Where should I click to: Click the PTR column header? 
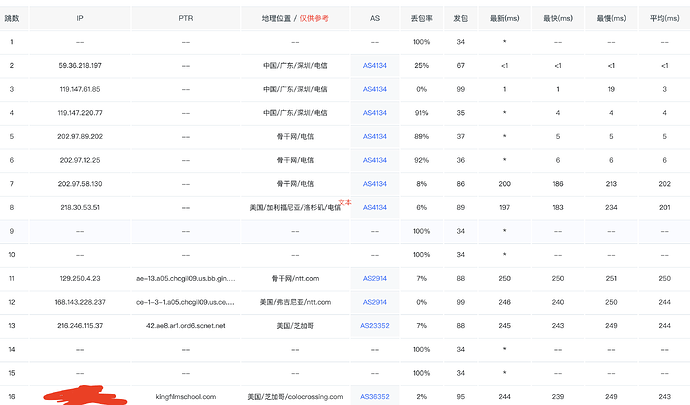186,18
